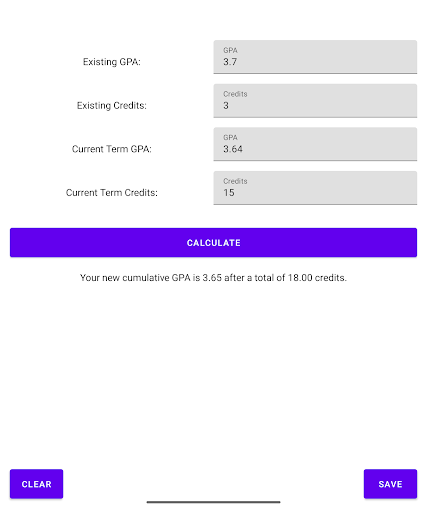
Task: Click the small 'GPA' hint in first field
Action: (x=230, y=50)
